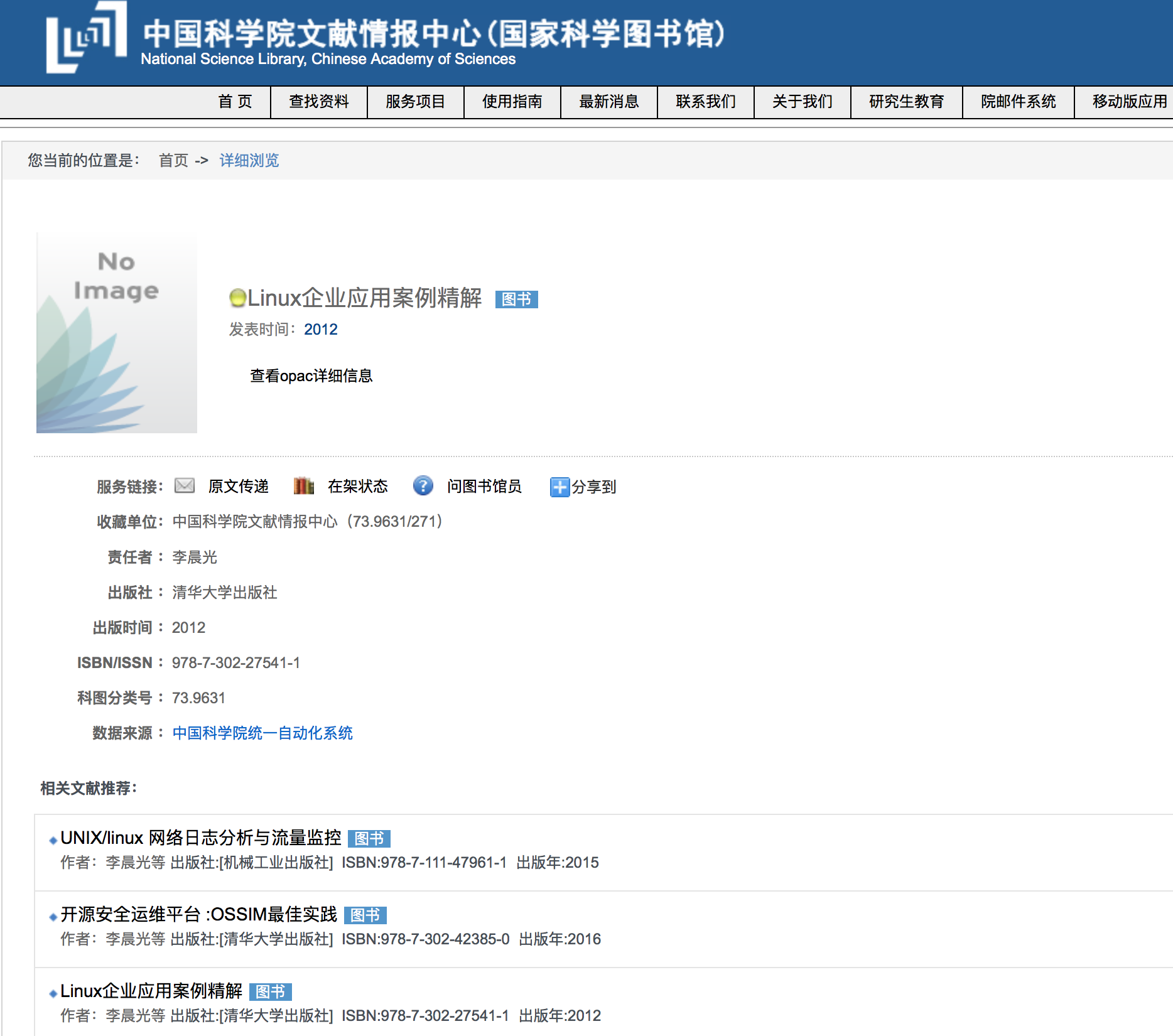Open the 最新消息 menu

[609, 102]
